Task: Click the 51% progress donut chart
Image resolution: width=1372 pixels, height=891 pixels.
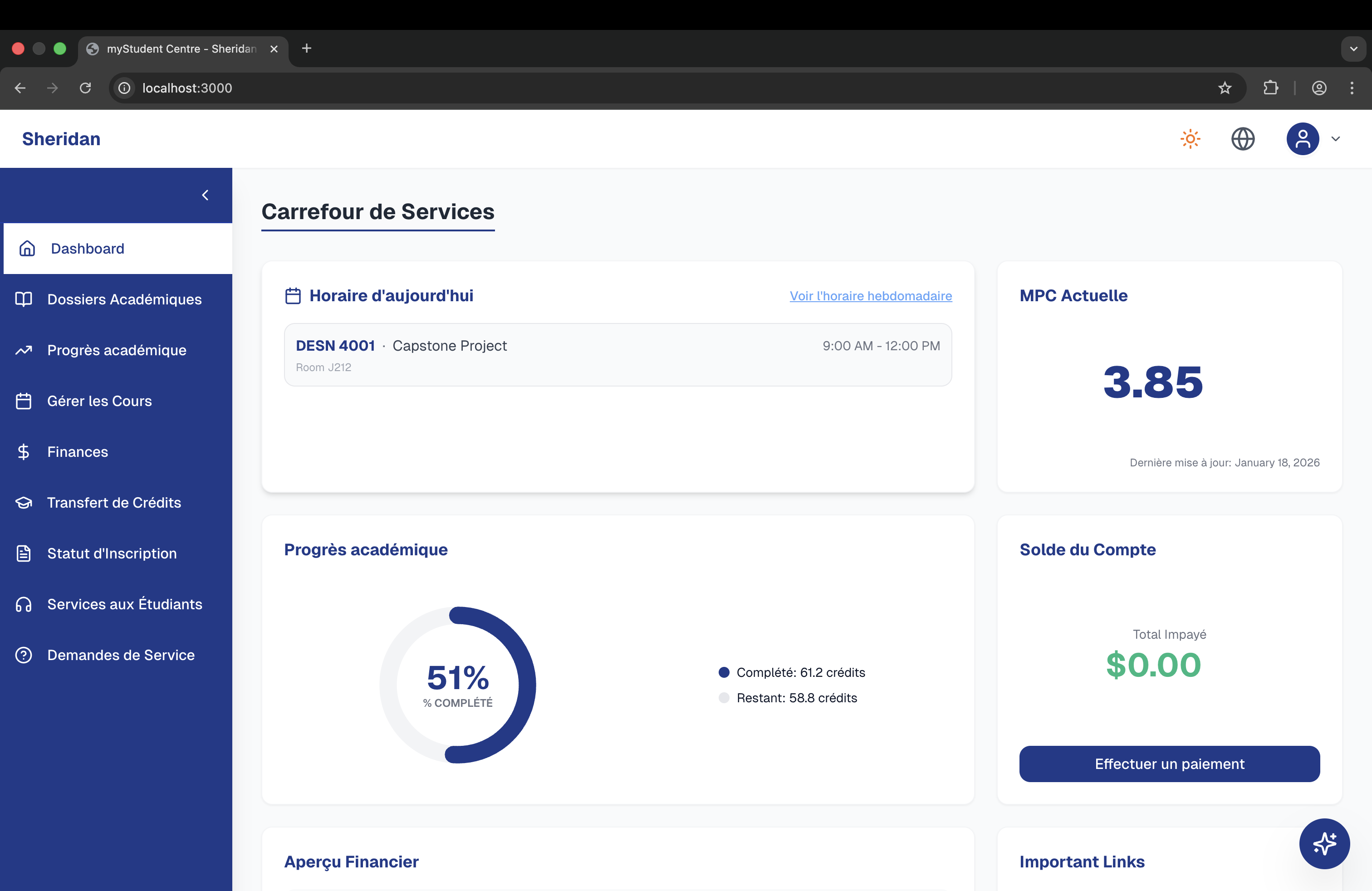Action: pyautogui.click(x=458, y=685)
